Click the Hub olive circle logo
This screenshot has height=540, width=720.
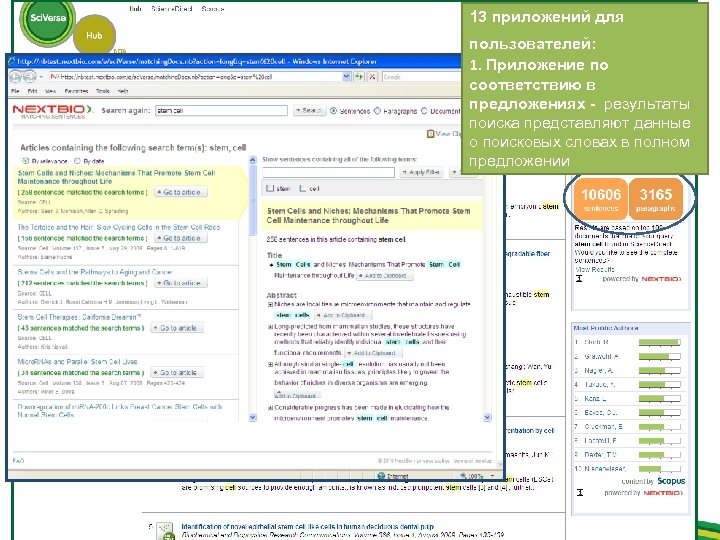point(94,35)
